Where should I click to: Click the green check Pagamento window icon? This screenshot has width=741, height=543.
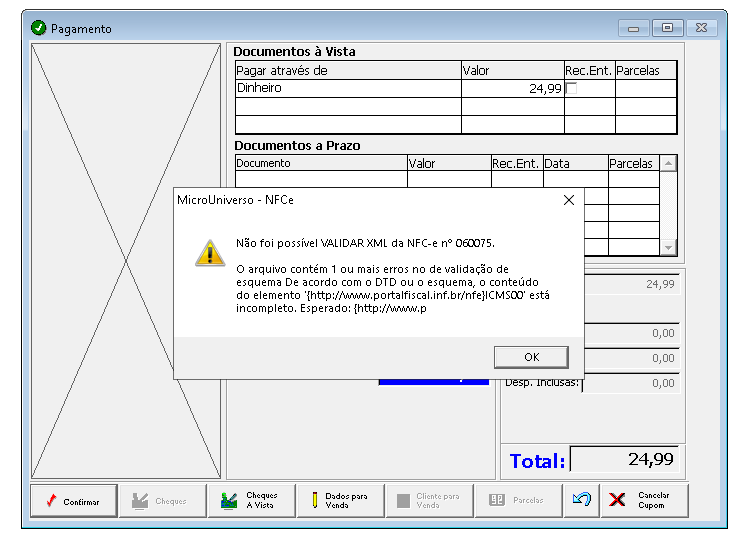pyautogui.click(x=39, y=28)
